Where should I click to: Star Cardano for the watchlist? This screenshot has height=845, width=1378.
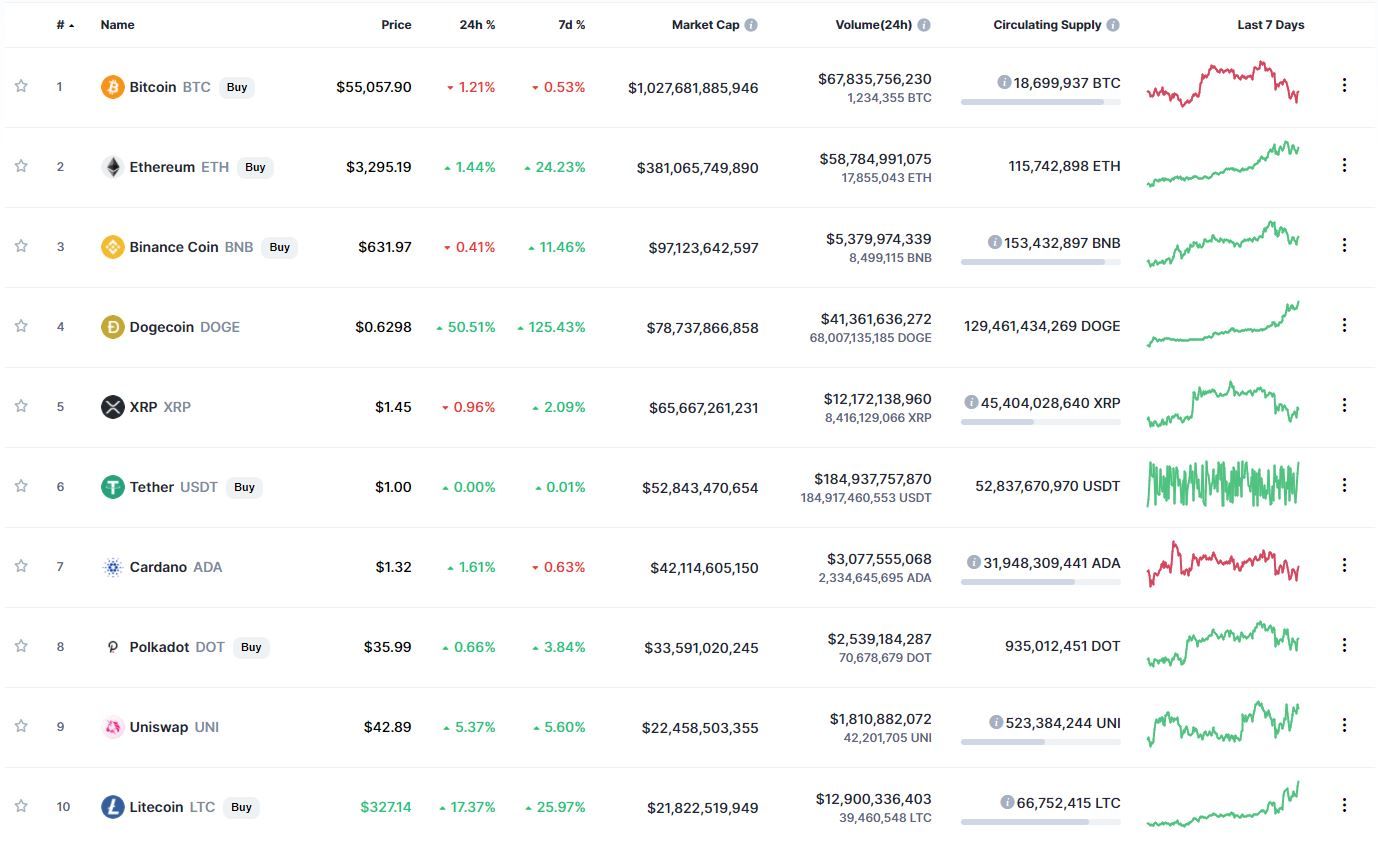21,566
